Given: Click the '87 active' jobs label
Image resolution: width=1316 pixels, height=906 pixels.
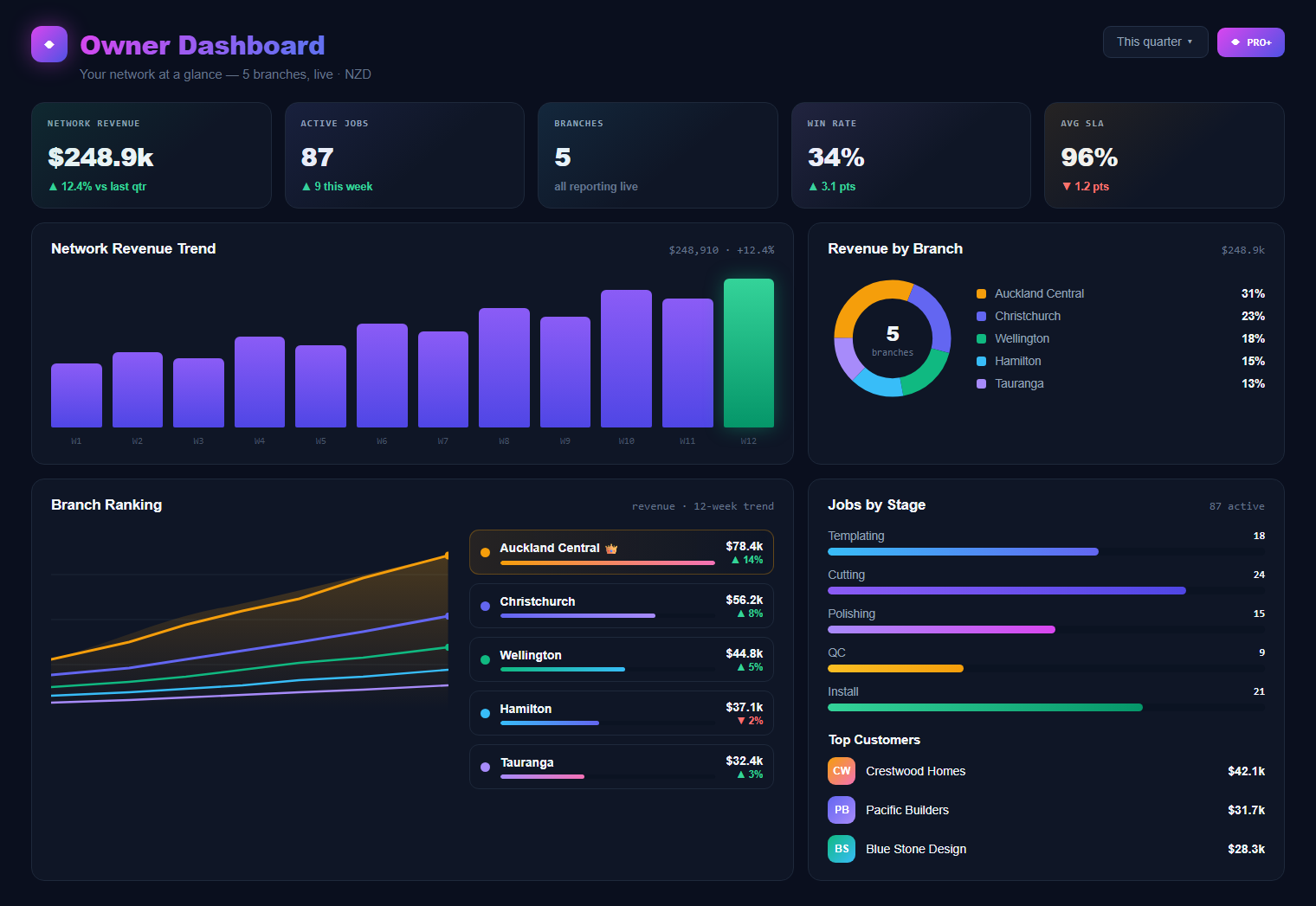Looking at the screenshot, I should point(1236,506).
